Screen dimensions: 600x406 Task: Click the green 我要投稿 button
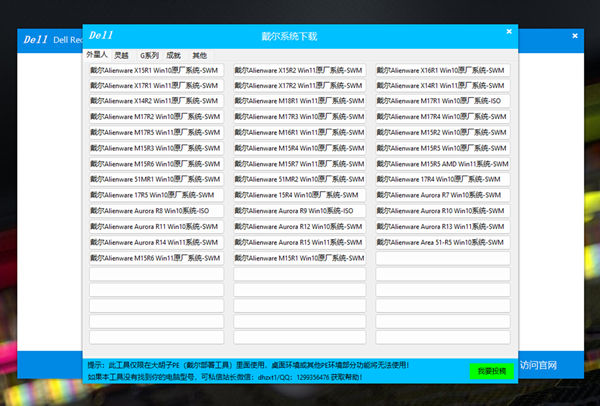(492, 371)
